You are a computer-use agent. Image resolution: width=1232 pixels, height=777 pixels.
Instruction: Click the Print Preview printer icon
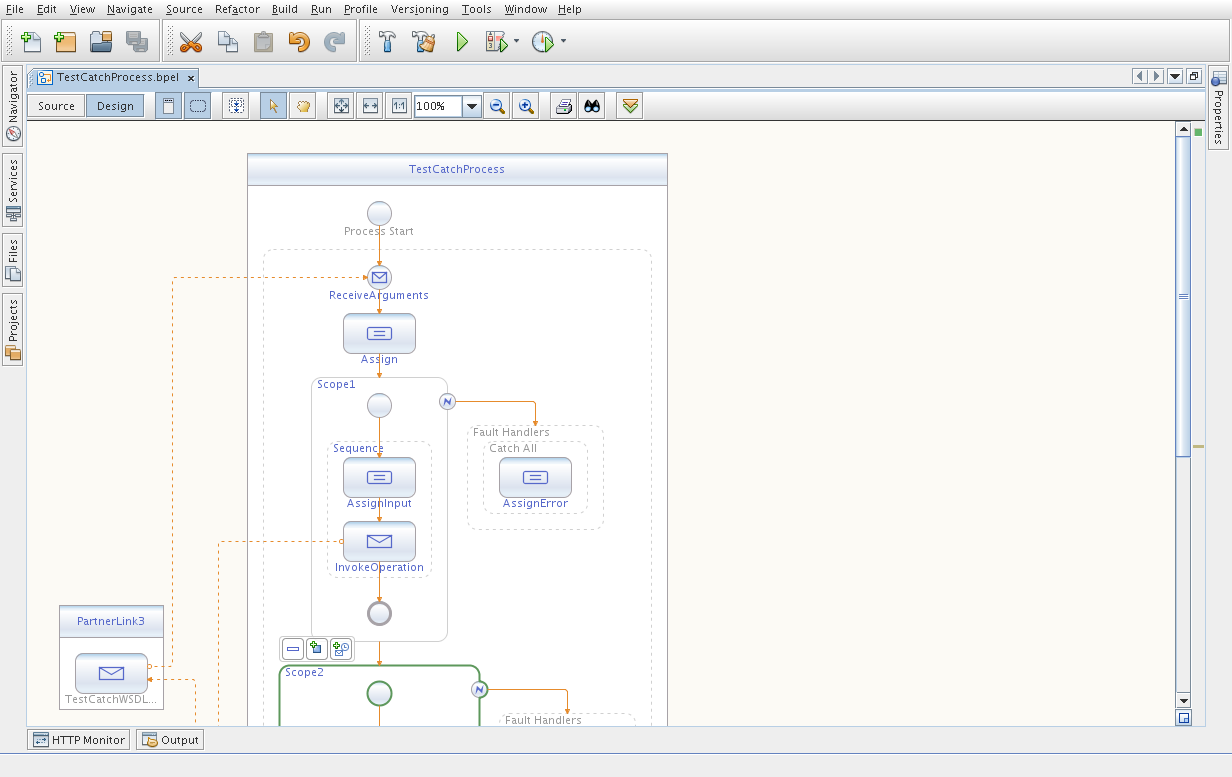point(564,106)
